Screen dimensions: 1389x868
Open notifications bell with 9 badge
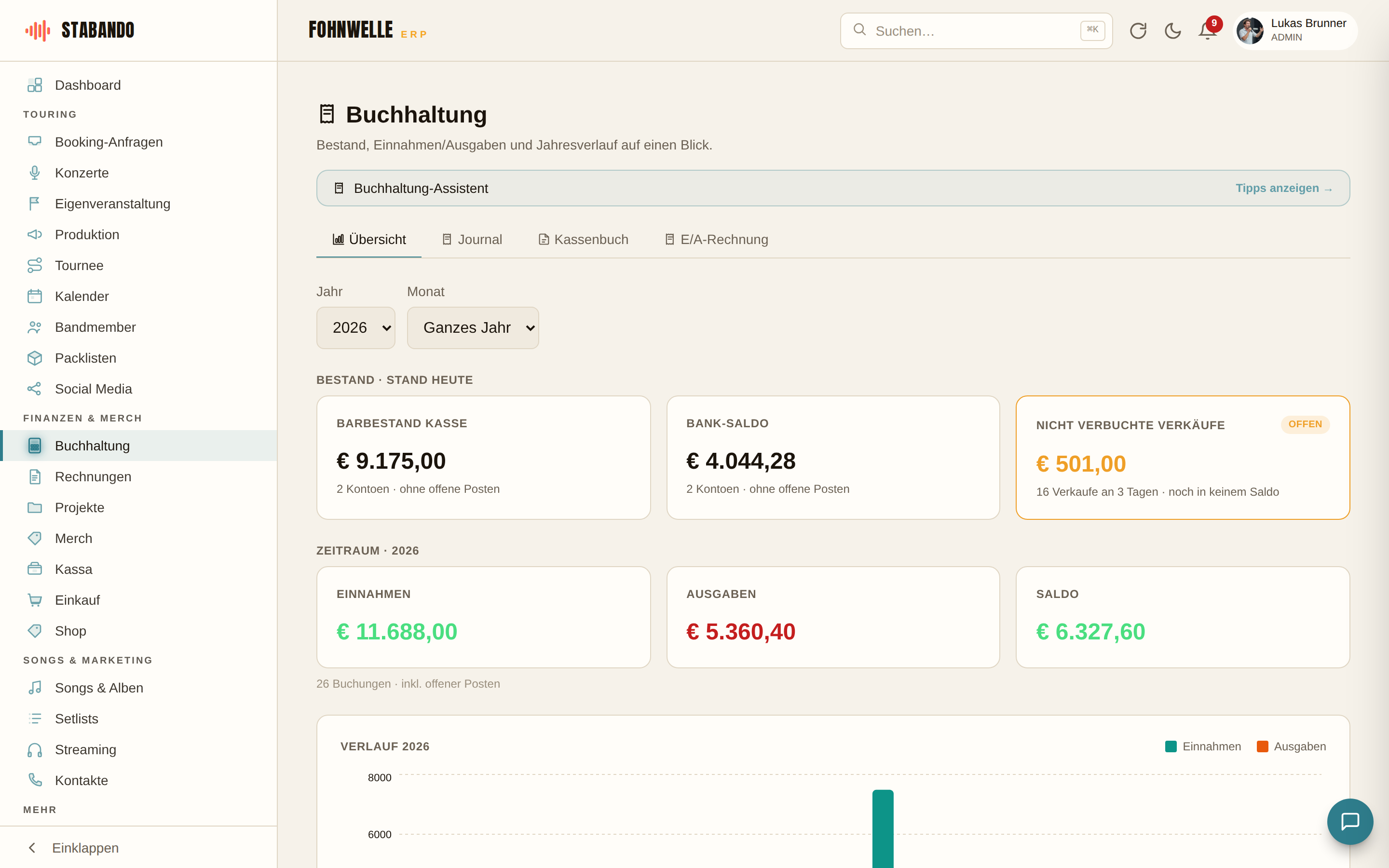[x=1208, y=30]
